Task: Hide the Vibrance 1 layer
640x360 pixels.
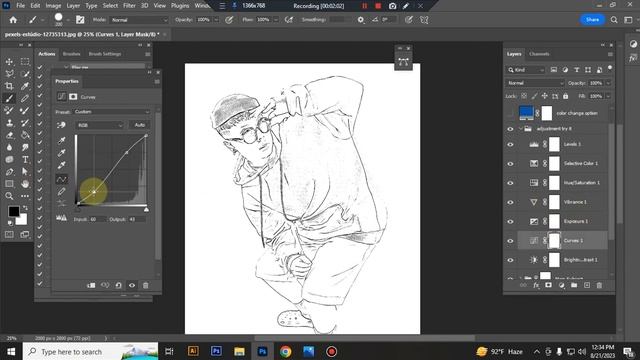Action: tap(510, 202)
